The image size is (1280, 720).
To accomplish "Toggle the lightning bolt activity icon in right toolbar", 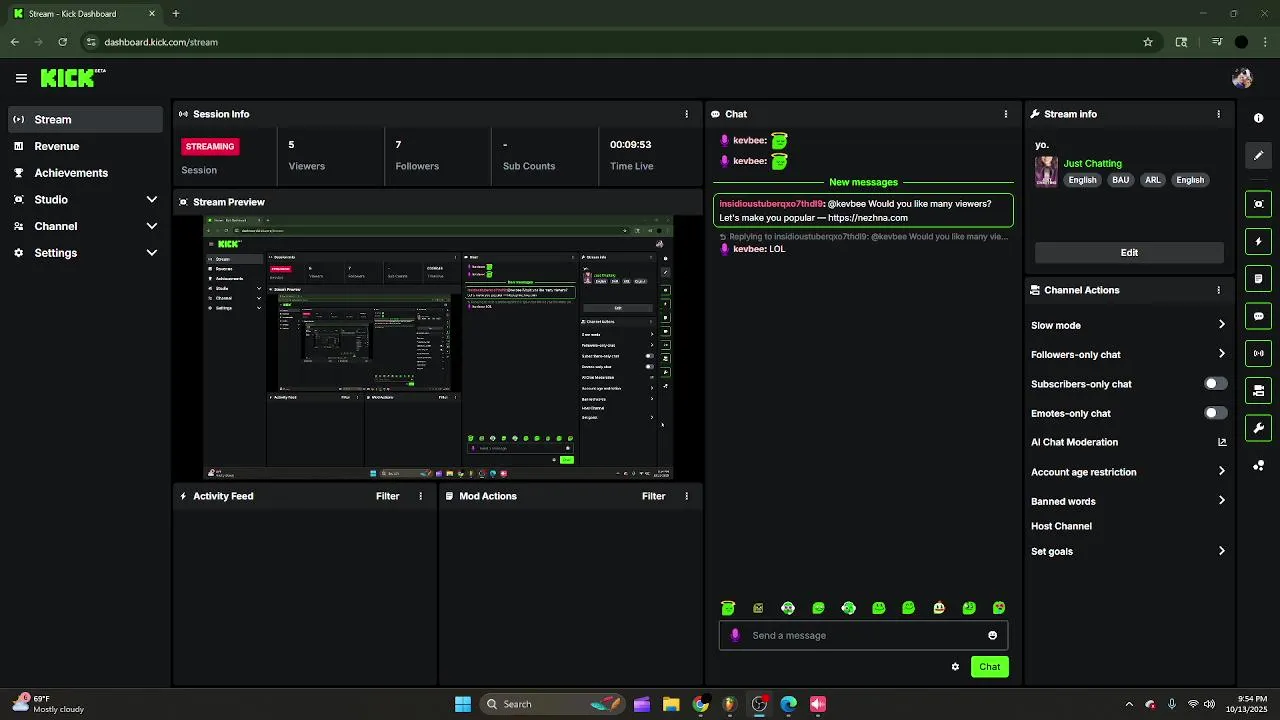I will pyautogui.click(x=1258, y=242).
